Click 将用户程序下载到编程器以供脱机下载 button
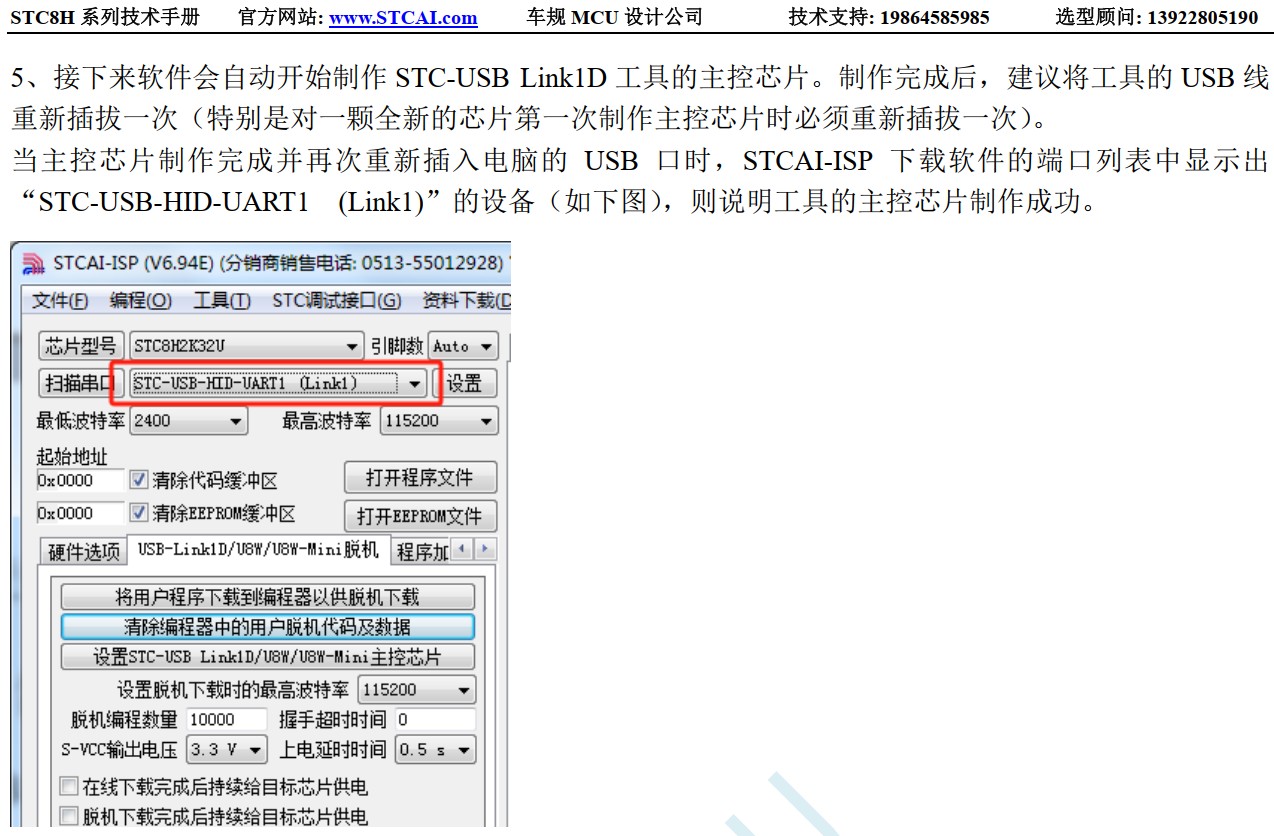 point(268,597)
